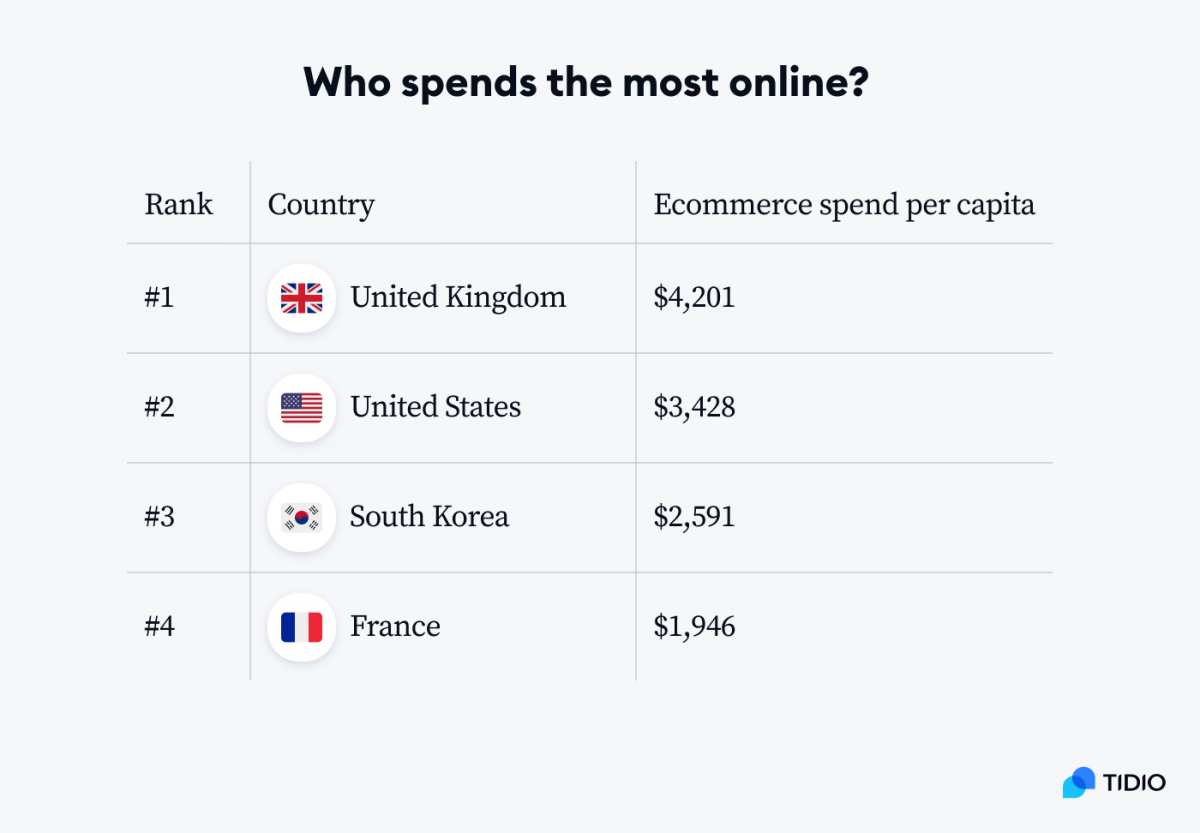This screenshot has height=833, width=1200.
Task: Click the #1 rank cell
Action: pos(159,297)
